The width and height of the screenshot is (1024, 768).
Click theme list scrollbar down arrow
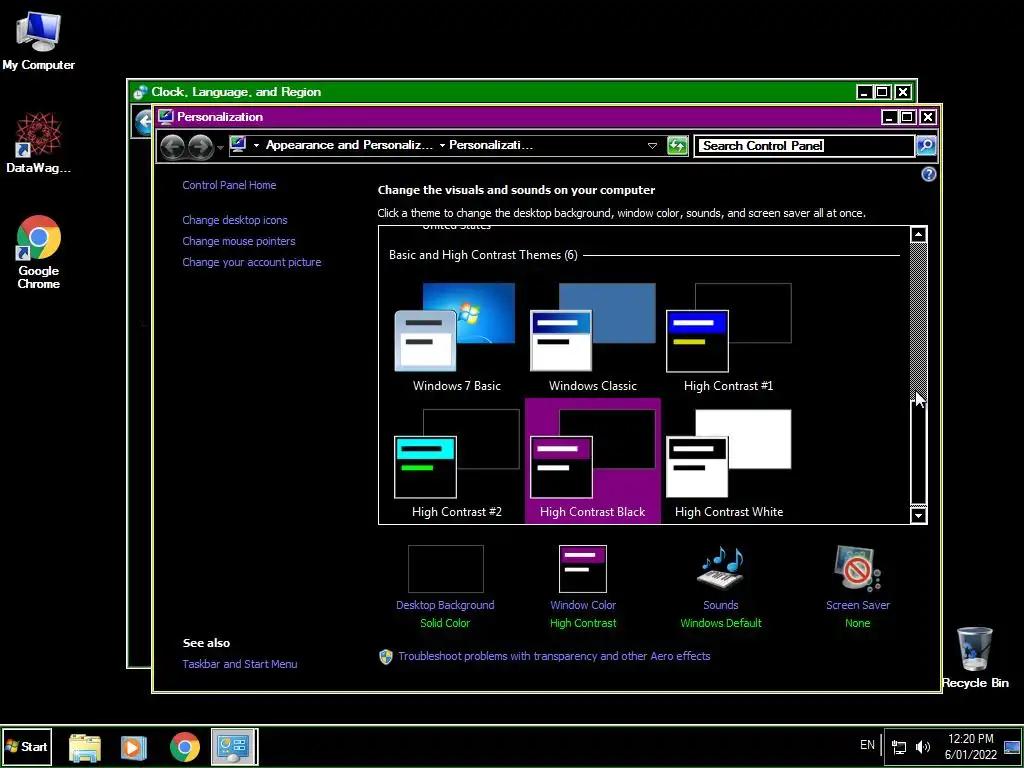point(918,515)
